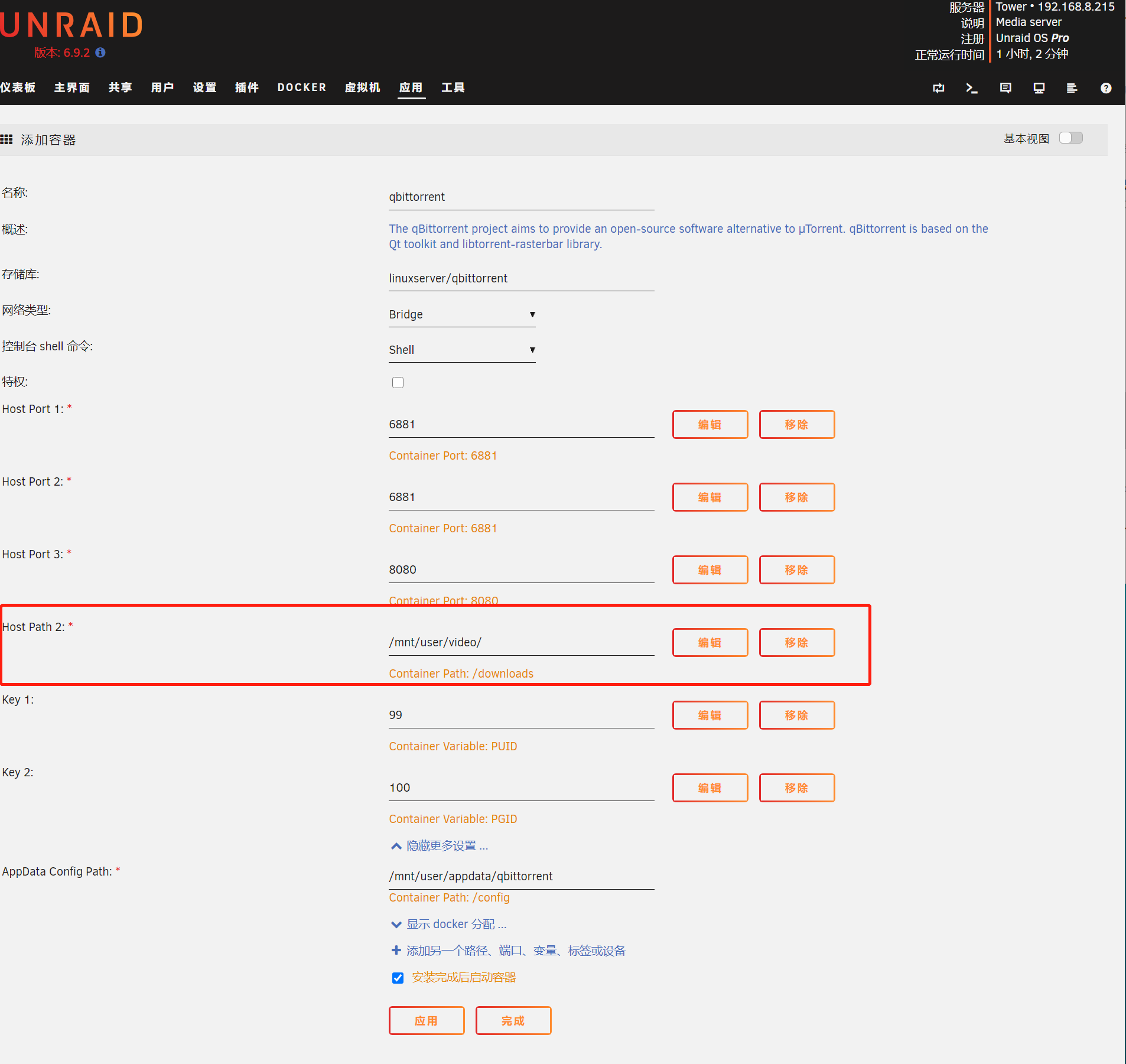Uncheck 安装完成后启动容器 checkbox

(x=398, y=978)
